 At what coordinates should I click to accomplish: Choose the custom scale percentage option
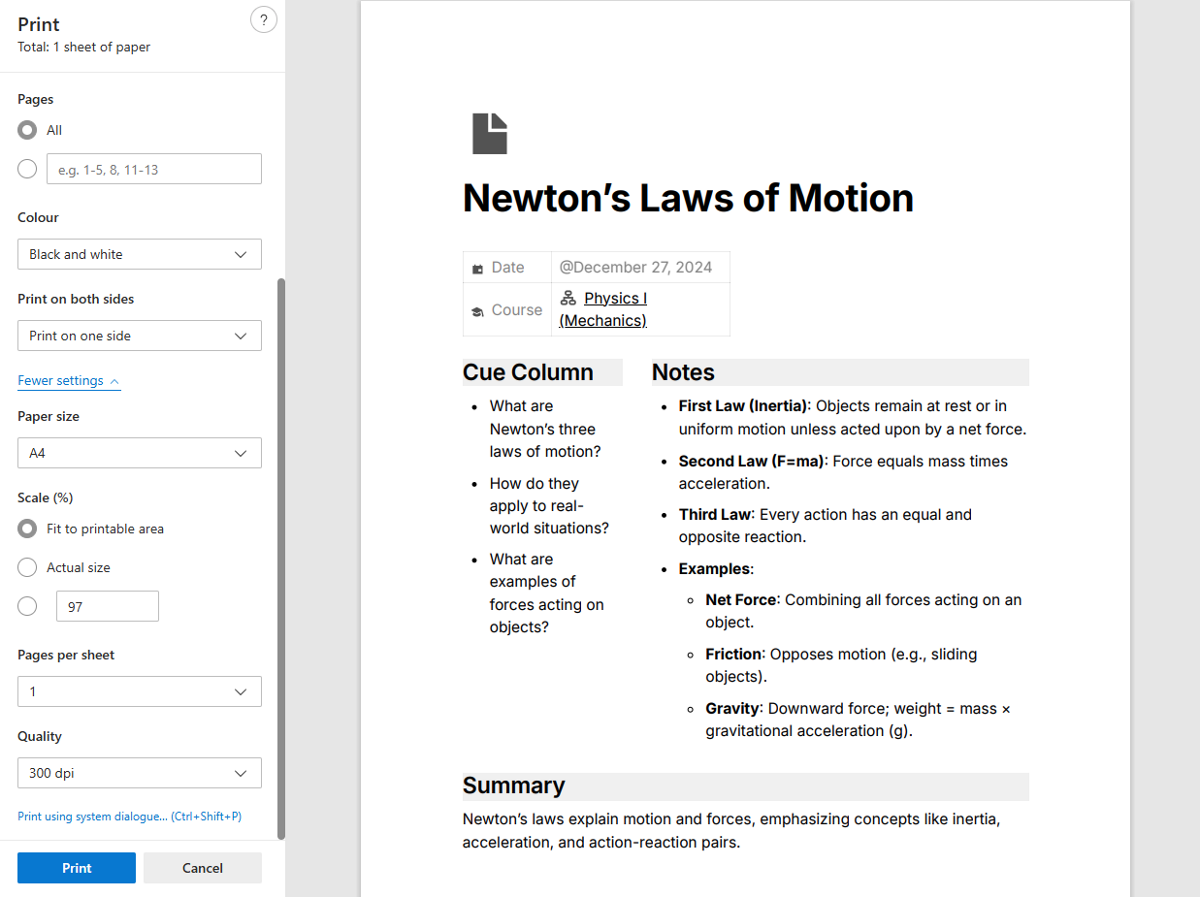26,606
